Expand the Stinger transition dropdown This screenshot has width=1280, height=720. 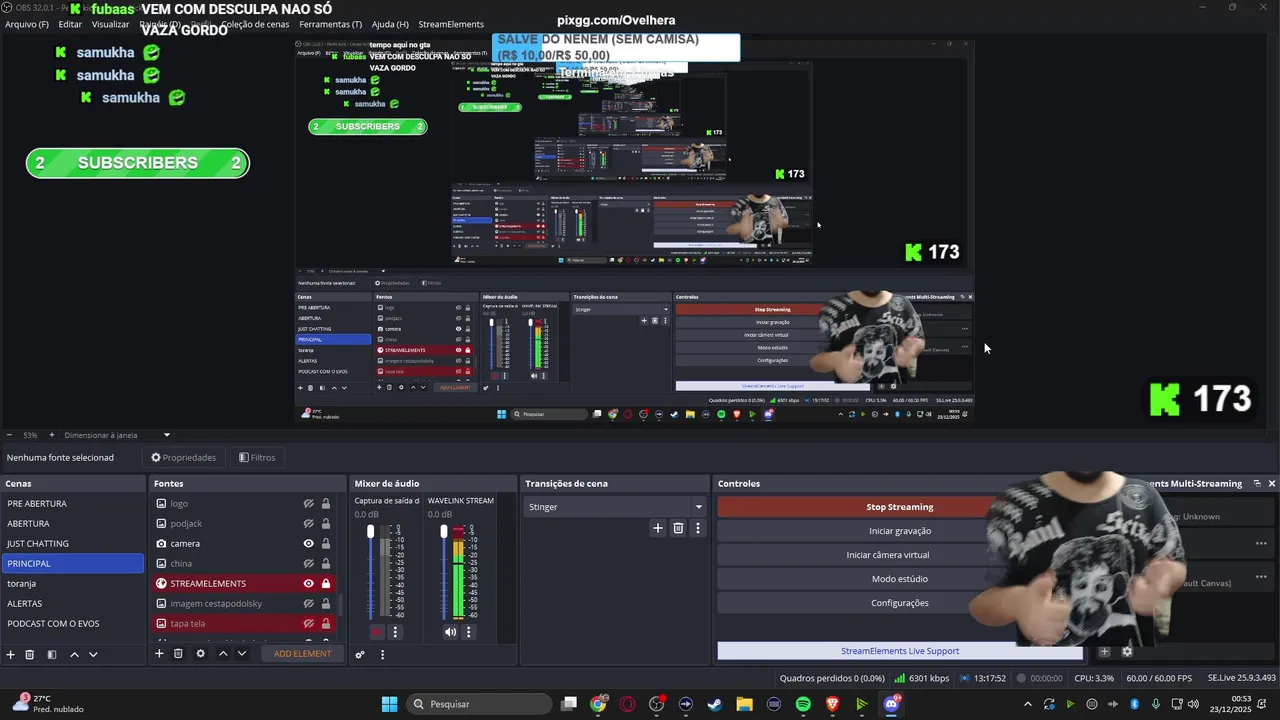tap(699, 507)
